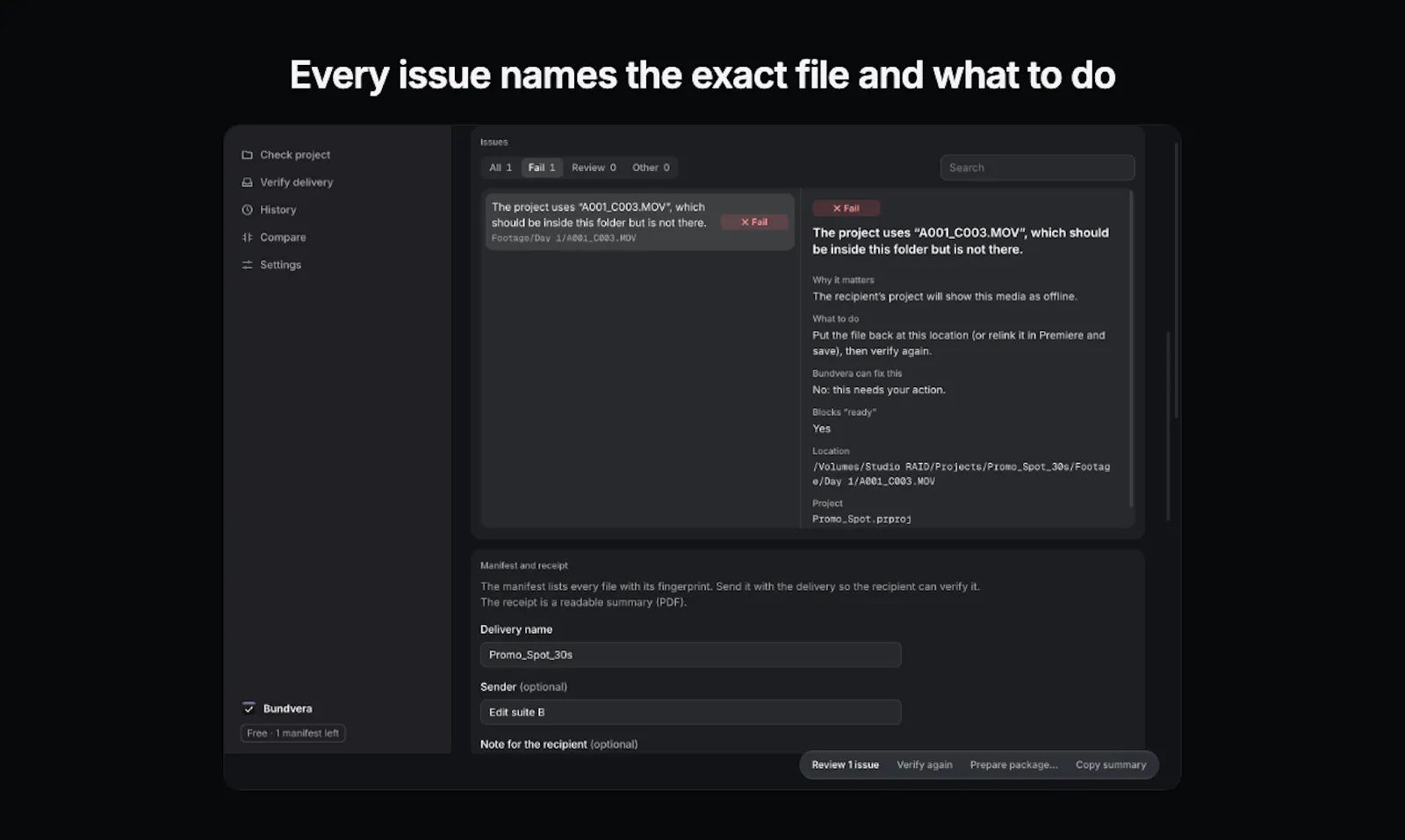Click the Fail badge in issue list row

click(754, 222)
